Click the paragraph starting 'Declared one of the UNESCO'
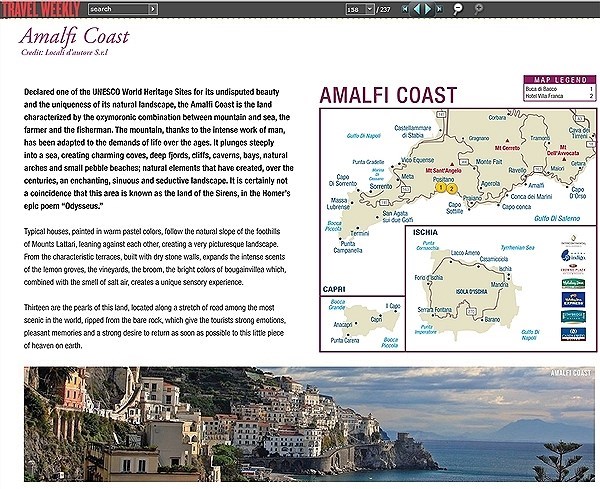This screenshot has height=489, width=600. (158, 149)
